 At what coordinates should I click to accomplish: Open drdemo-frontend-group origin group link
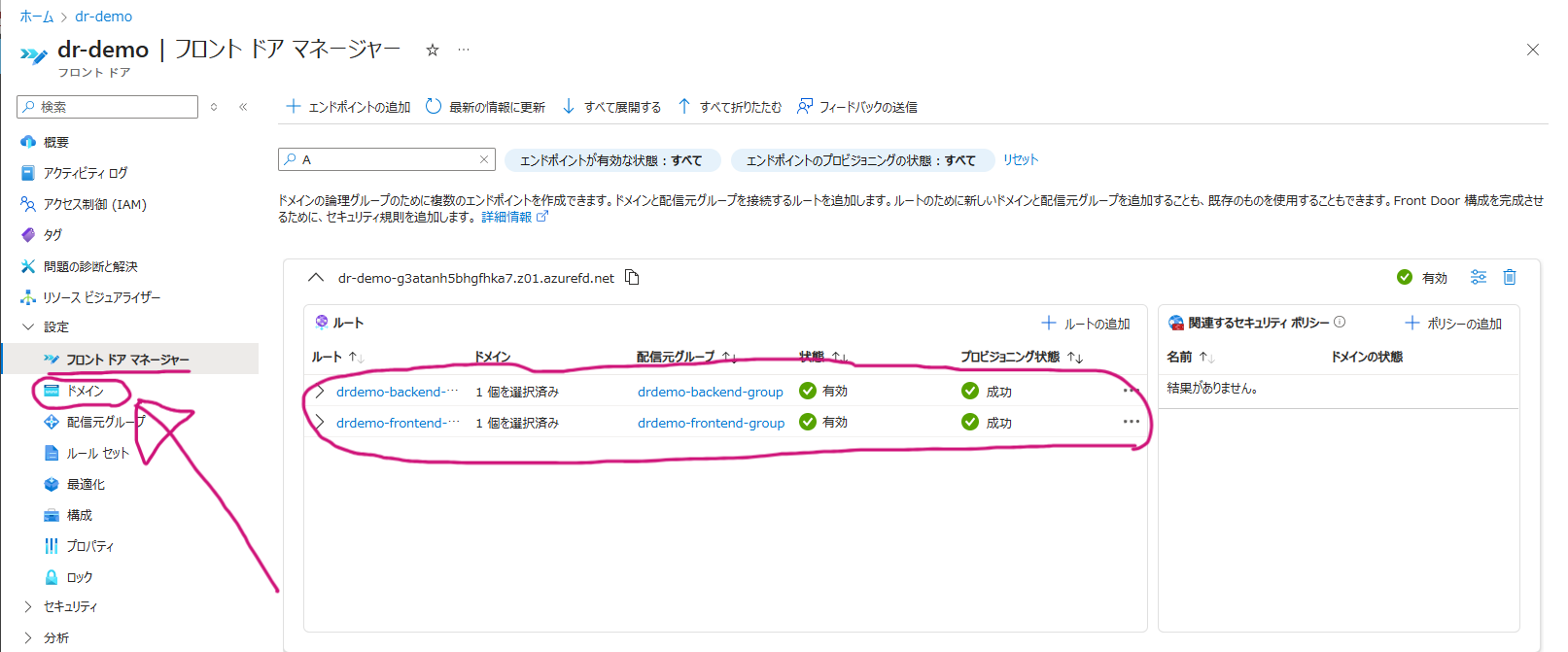(x=712, y=423)
